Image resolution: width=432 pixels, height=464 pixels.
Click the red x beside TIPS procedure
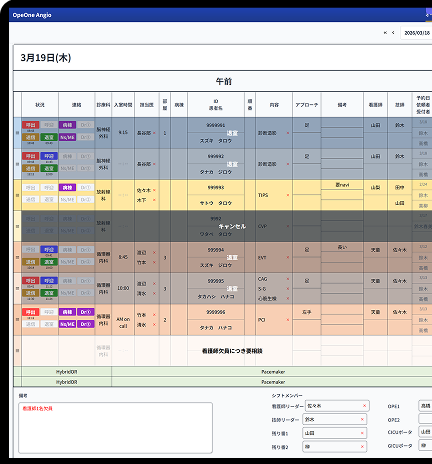(288, 195)
